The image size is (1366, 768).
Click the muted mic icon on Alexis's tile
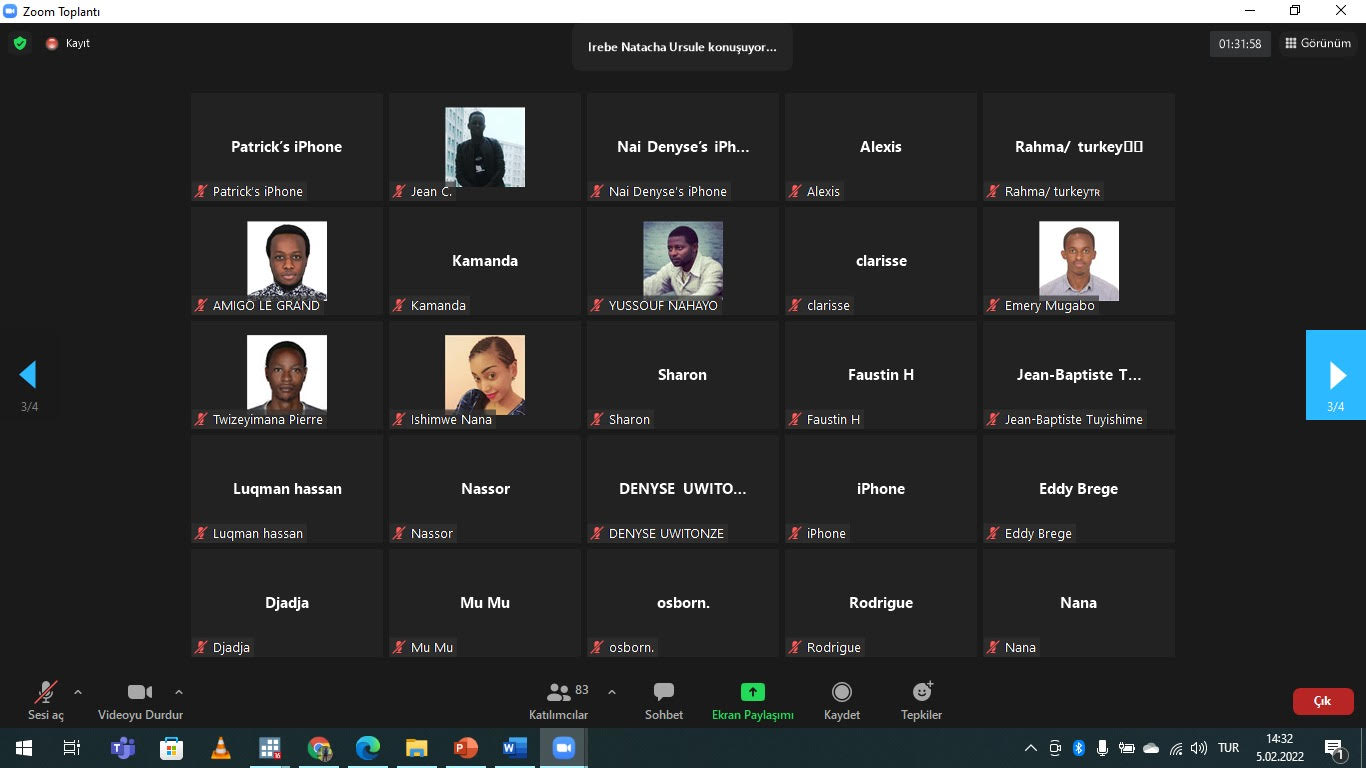click(795, 191)
